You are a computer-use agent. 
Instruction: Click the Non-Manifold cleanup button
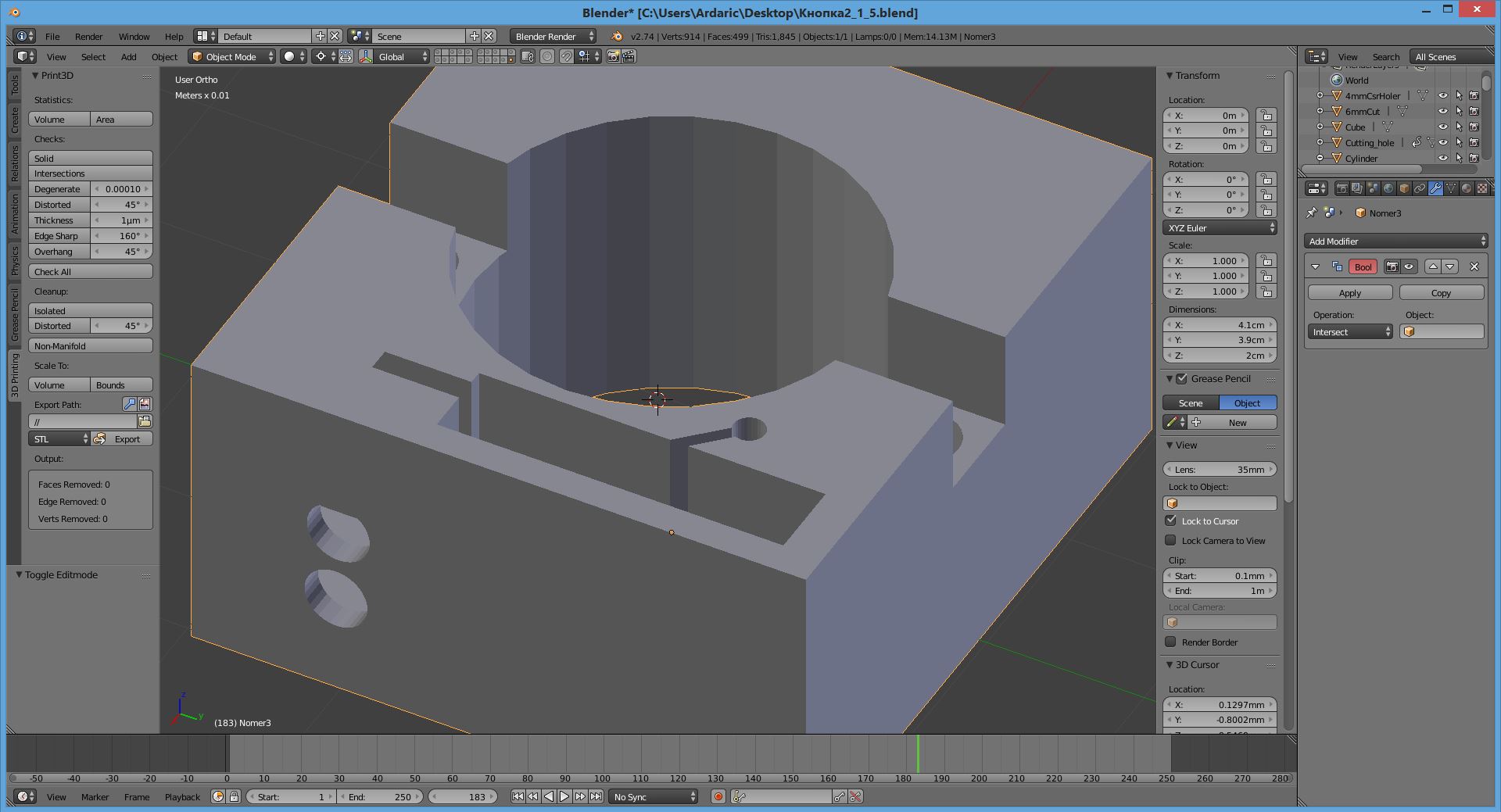tap(91, 345)
